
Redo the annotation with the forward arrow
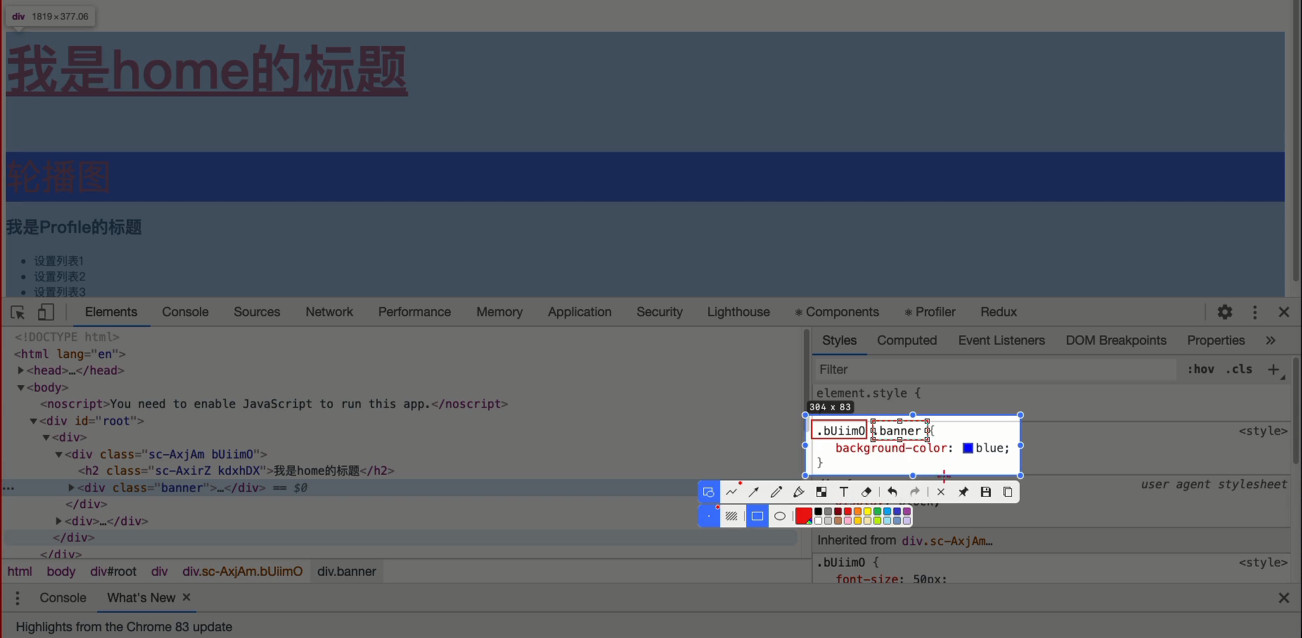[x=914, y=492]
